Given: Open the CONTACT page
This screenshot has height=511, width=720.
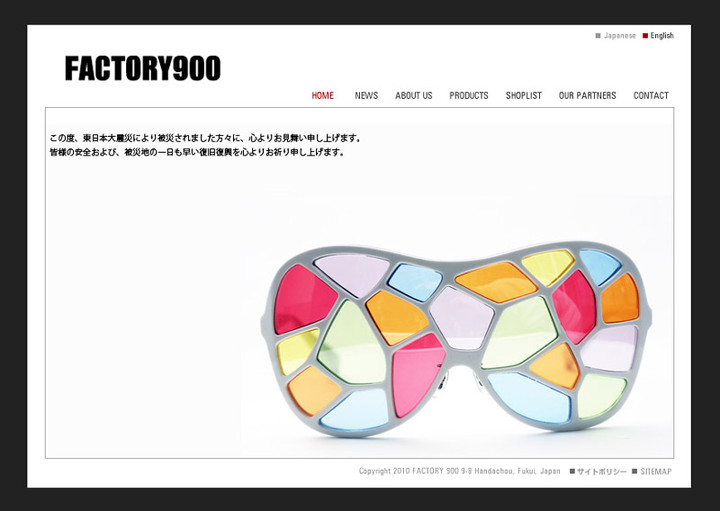Looking at the screenshot, I should pos(650,96).
